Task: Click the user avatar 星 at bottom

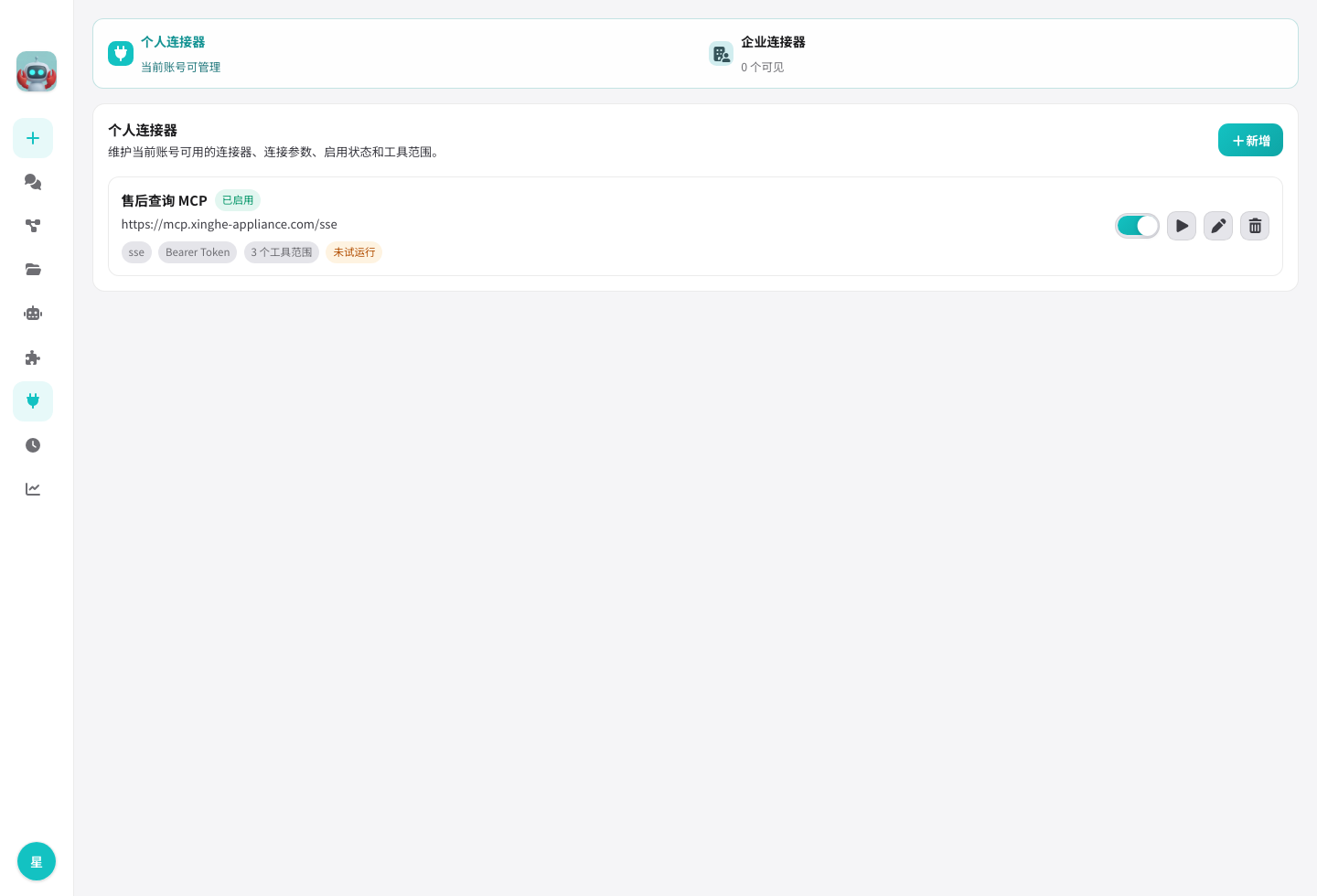Action: point(37,861)
